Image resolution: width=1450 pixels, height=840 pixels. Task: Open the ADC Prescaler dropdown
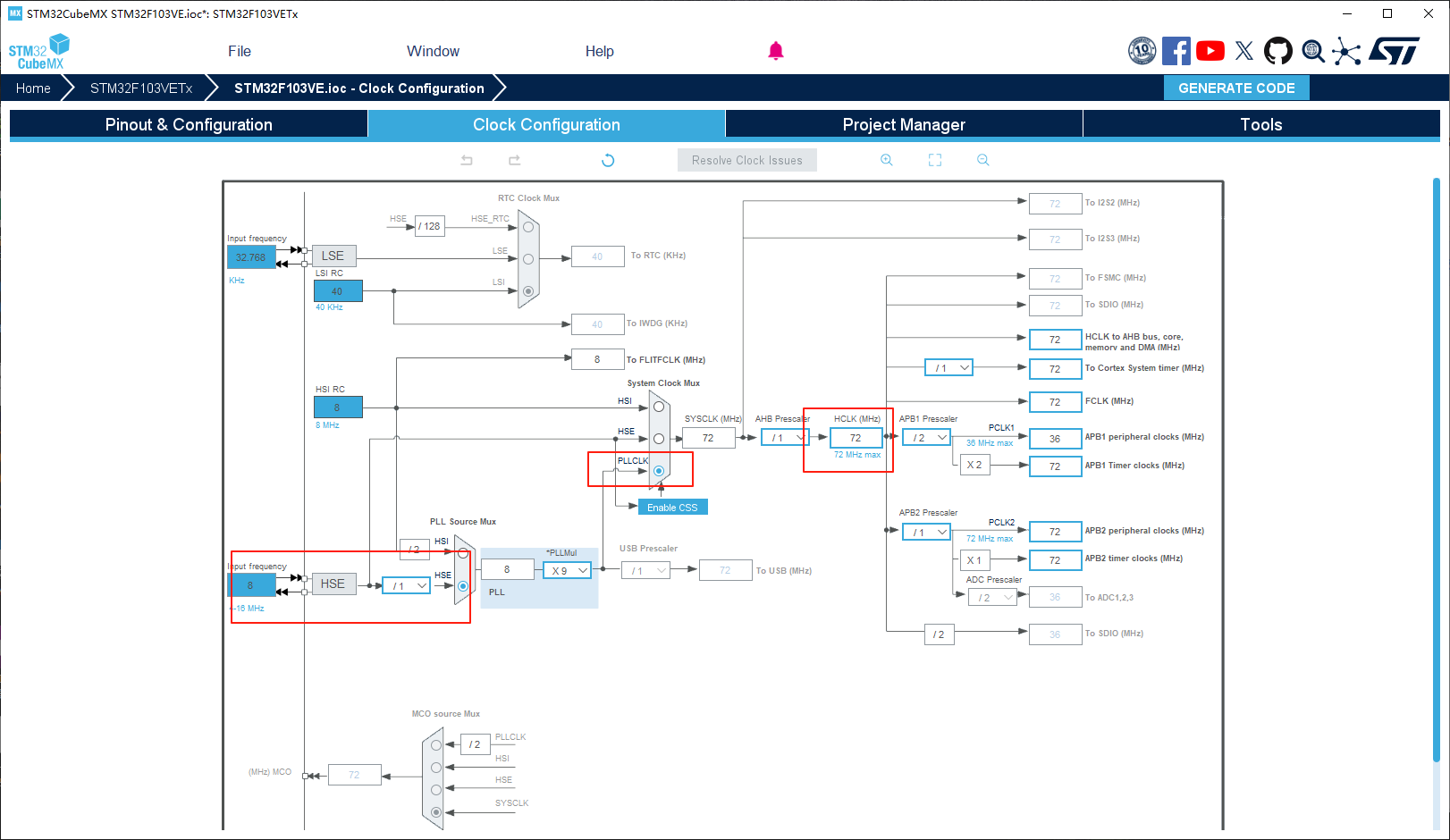coord(992,597)
